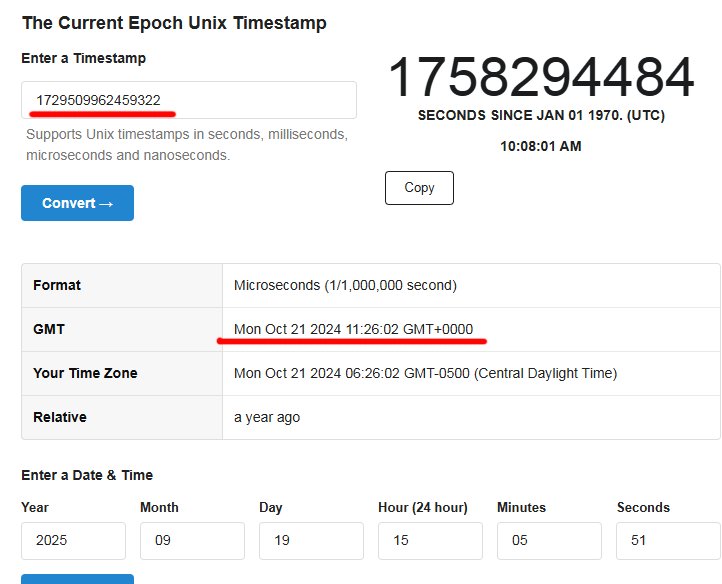Click the 'GMT' row label

pos(49,329)
